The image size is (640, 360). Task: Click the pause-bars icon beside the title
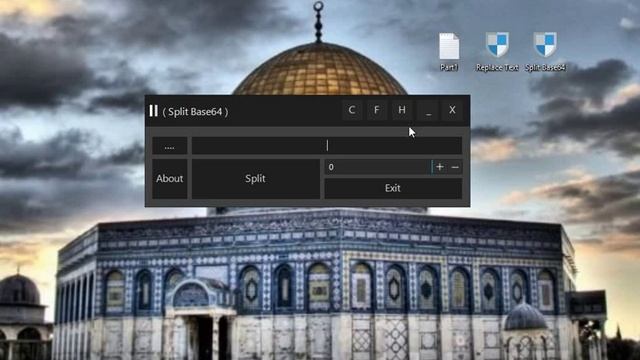(x=153, y=111)
